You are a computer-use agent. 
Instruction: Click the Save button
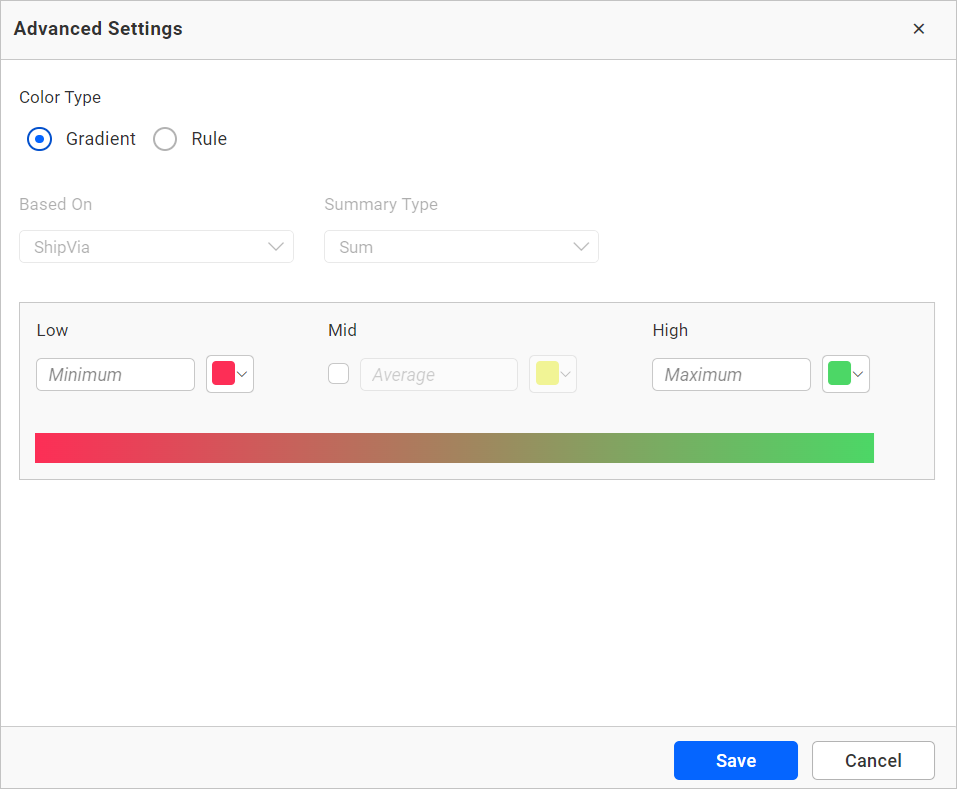(x=735, y=760)
